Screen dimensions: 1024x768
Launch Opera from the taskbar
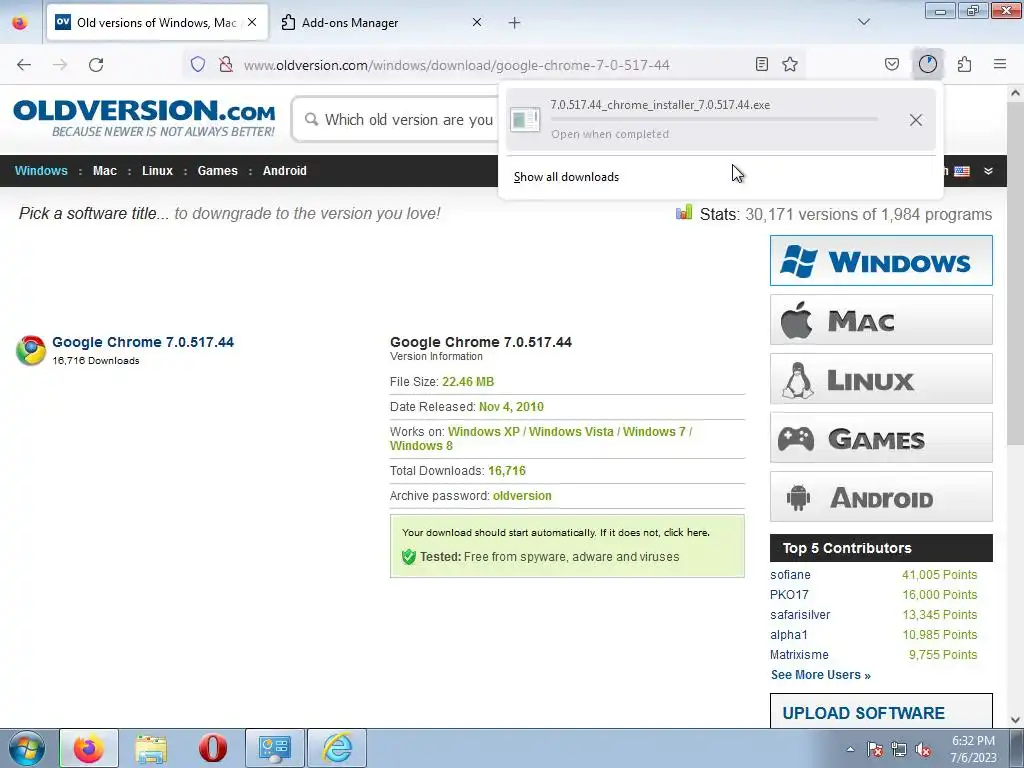coord(213,748)
